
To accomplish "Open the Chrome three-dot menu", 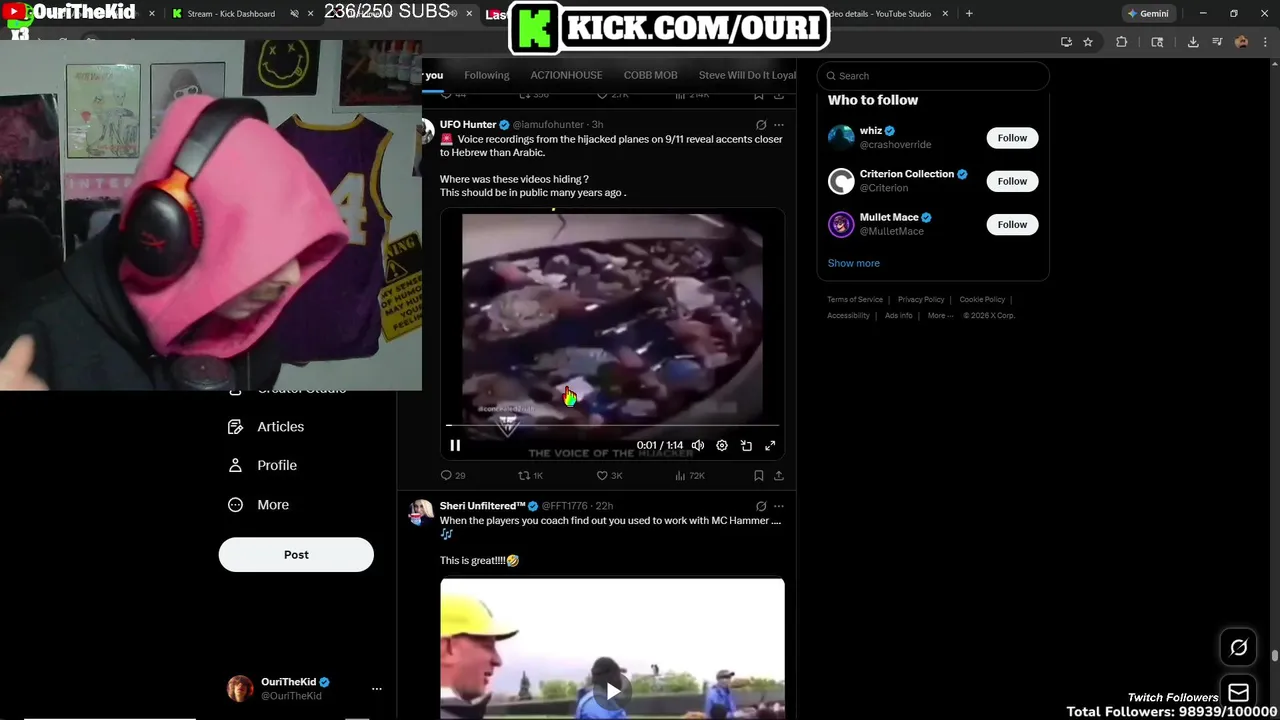I will click(1264, 42).
